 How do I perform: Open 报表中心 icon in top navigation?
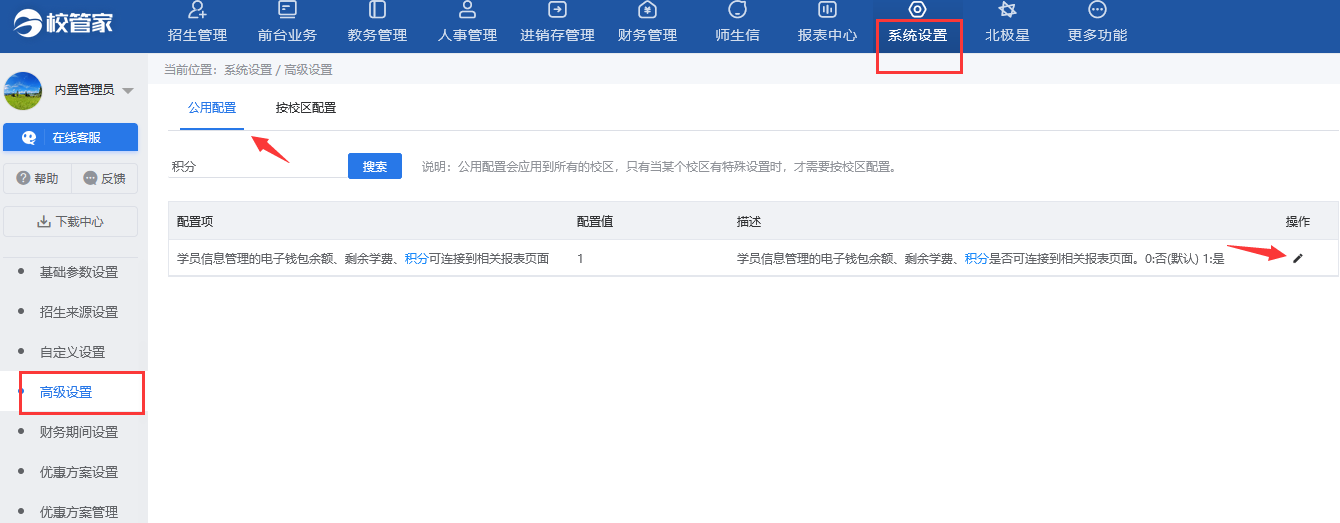(827, 10)
